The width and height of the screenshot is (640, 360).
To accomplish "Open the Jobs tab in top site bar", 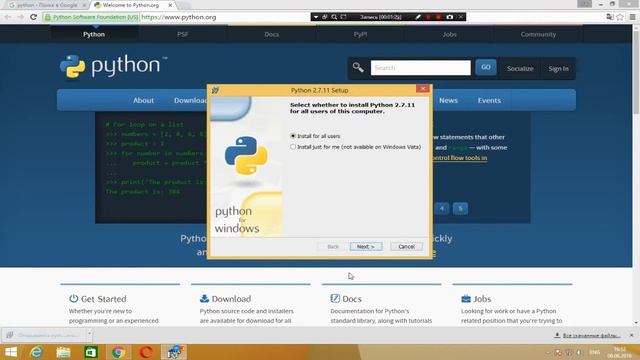I will click(449, 34).
